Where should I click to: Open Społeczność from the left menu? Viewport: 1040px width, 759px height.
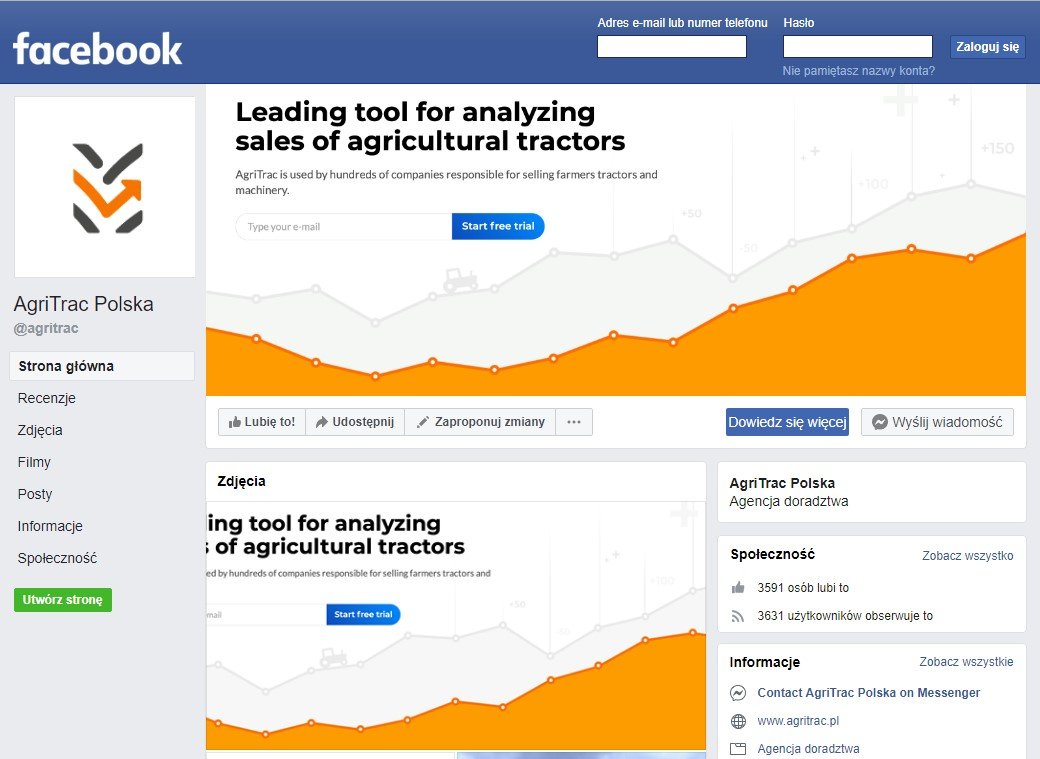click(57, 558)
